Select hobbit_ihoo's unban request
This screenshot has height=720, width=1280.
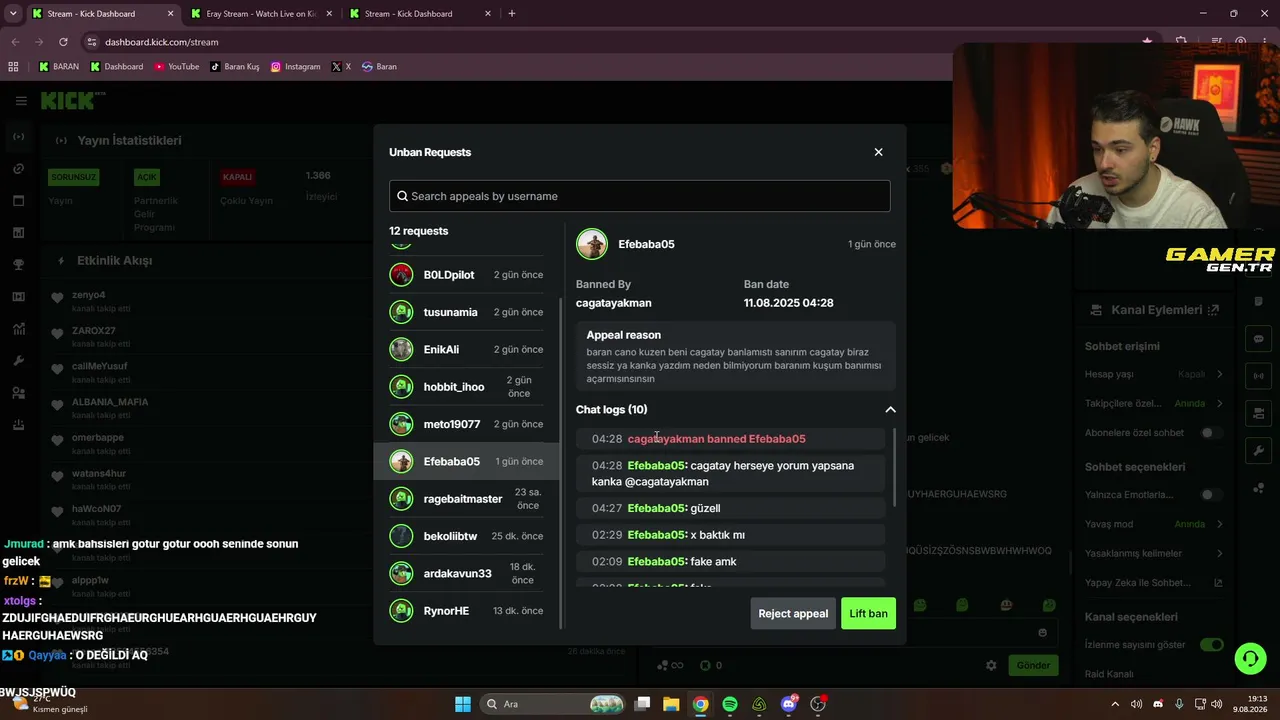466,387
